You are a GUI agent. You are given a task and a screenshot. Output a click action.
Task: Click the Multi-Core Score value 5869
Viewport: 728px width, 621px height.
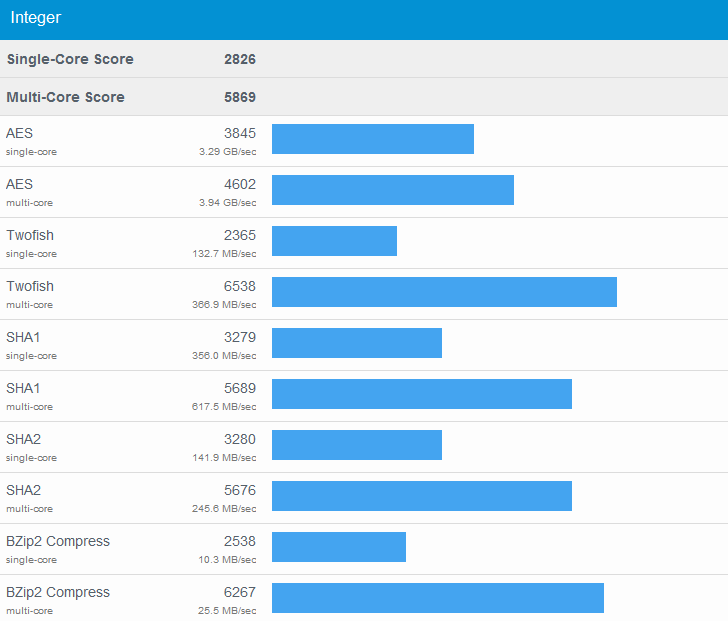[240, 97]
